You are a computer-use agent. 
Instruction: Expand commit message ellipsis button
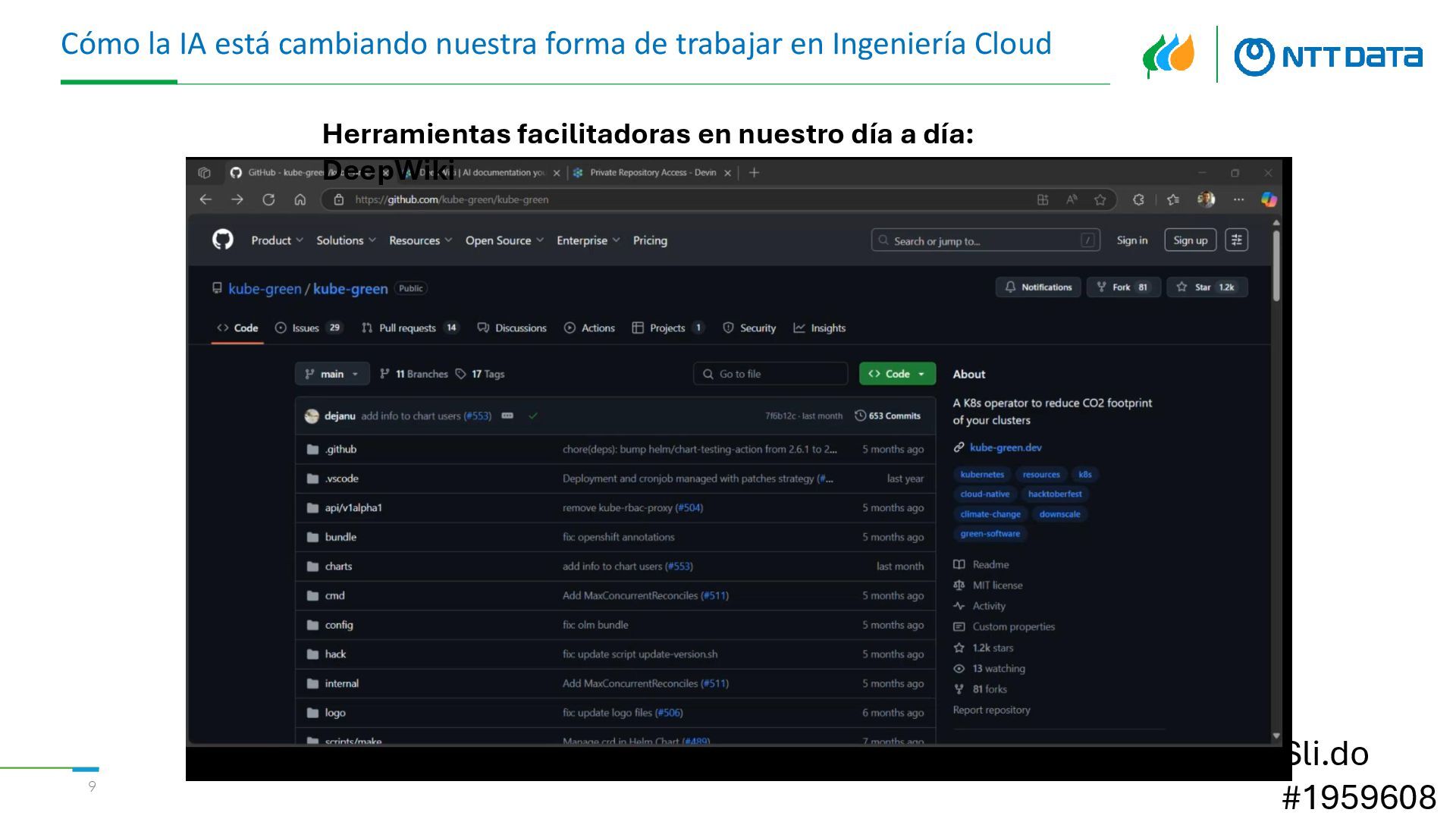point(507,416)
